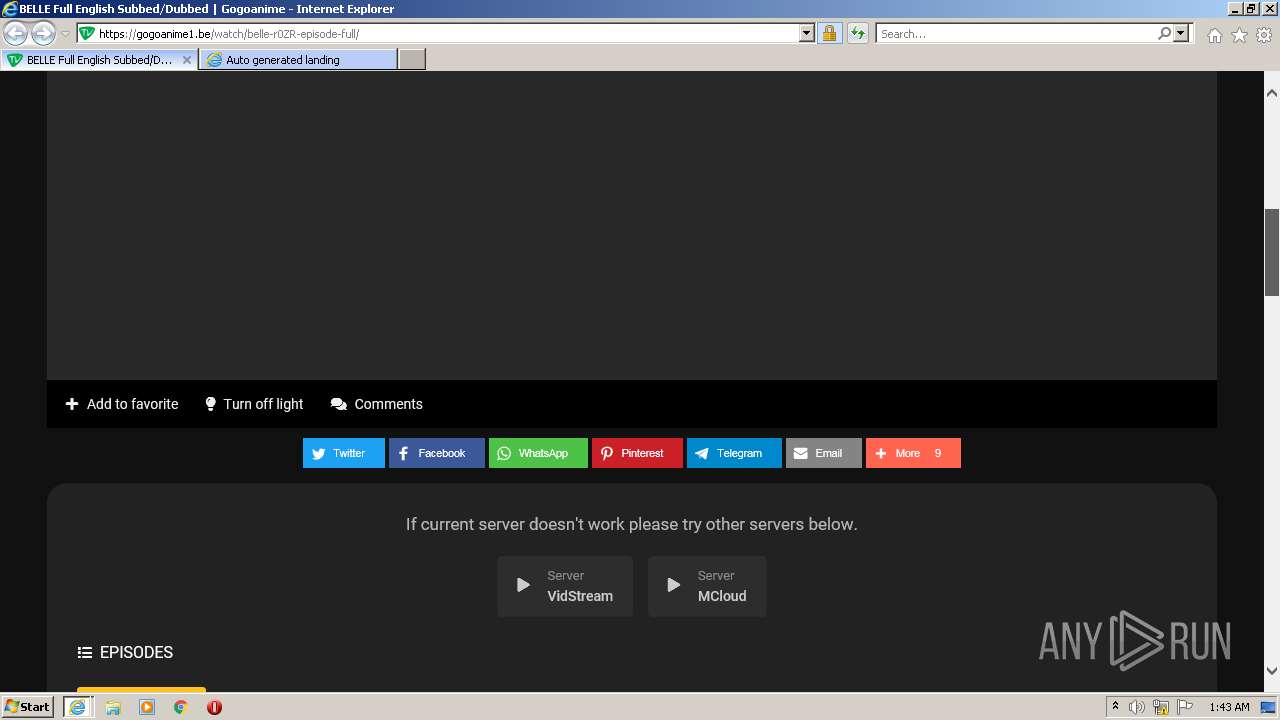Go forward with the browser Forward arrow
Screen dimensions: 1280x720
[x=43, y=33]
